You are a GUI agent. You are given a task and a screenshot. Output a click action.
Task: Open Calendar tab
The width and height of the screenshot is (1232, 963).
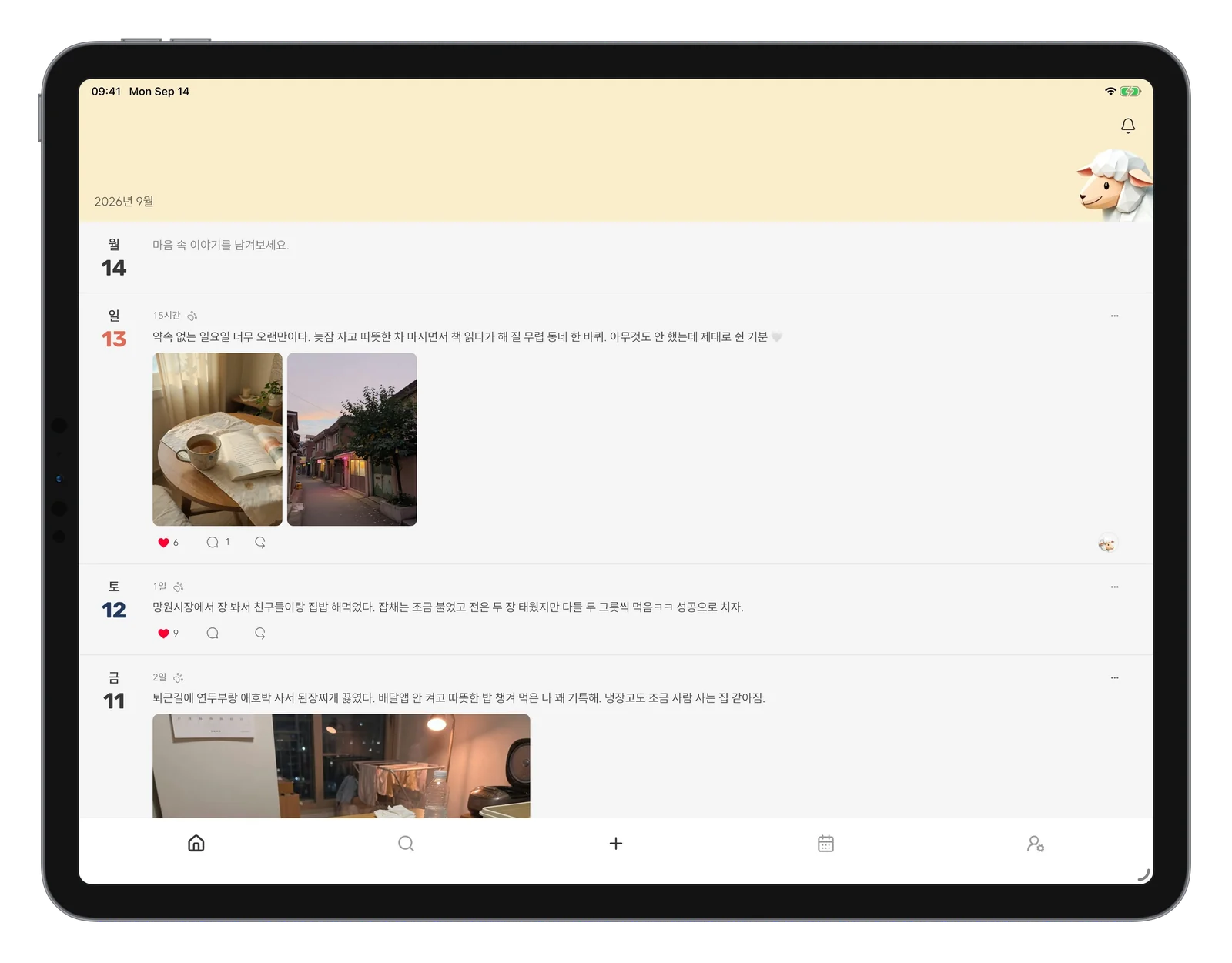click(x=825, y=844)
